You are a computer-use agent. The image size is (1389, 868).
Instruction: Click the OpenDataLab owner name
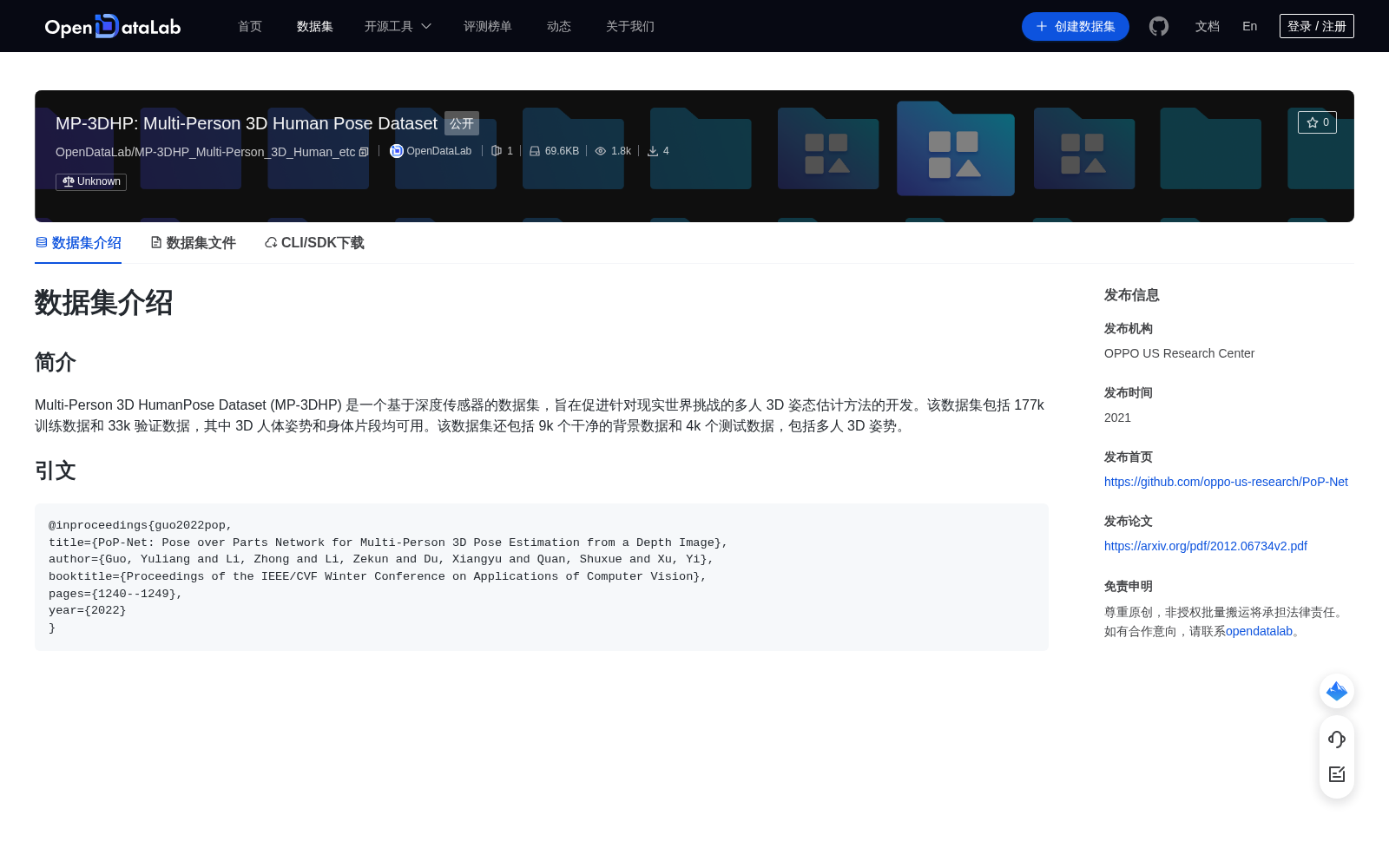tap(439, 151)
